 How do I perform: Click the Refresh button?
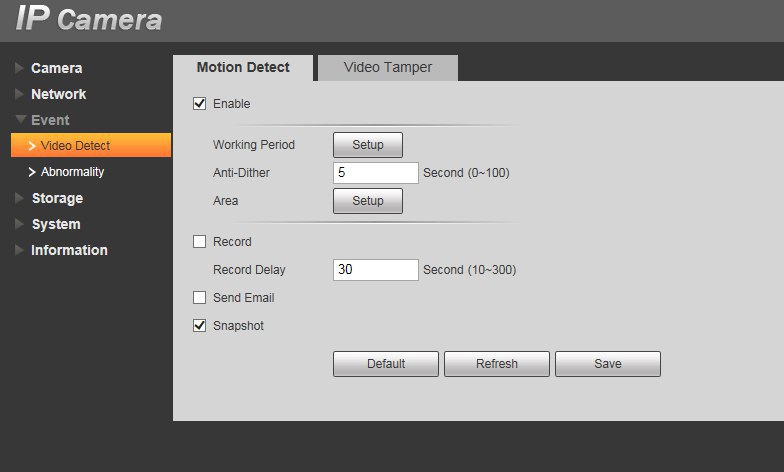click(x=497, y=364)
